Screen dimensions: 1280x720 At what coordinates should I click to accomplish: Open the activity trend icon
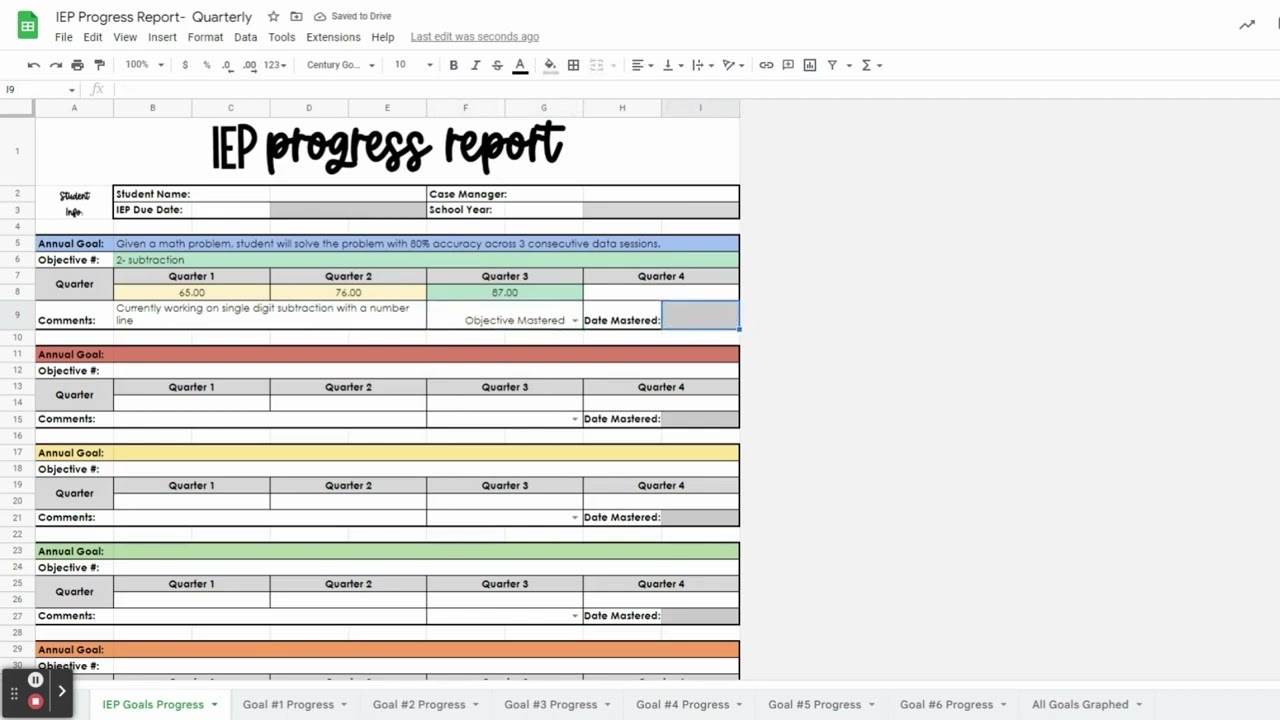[1247, 25]
